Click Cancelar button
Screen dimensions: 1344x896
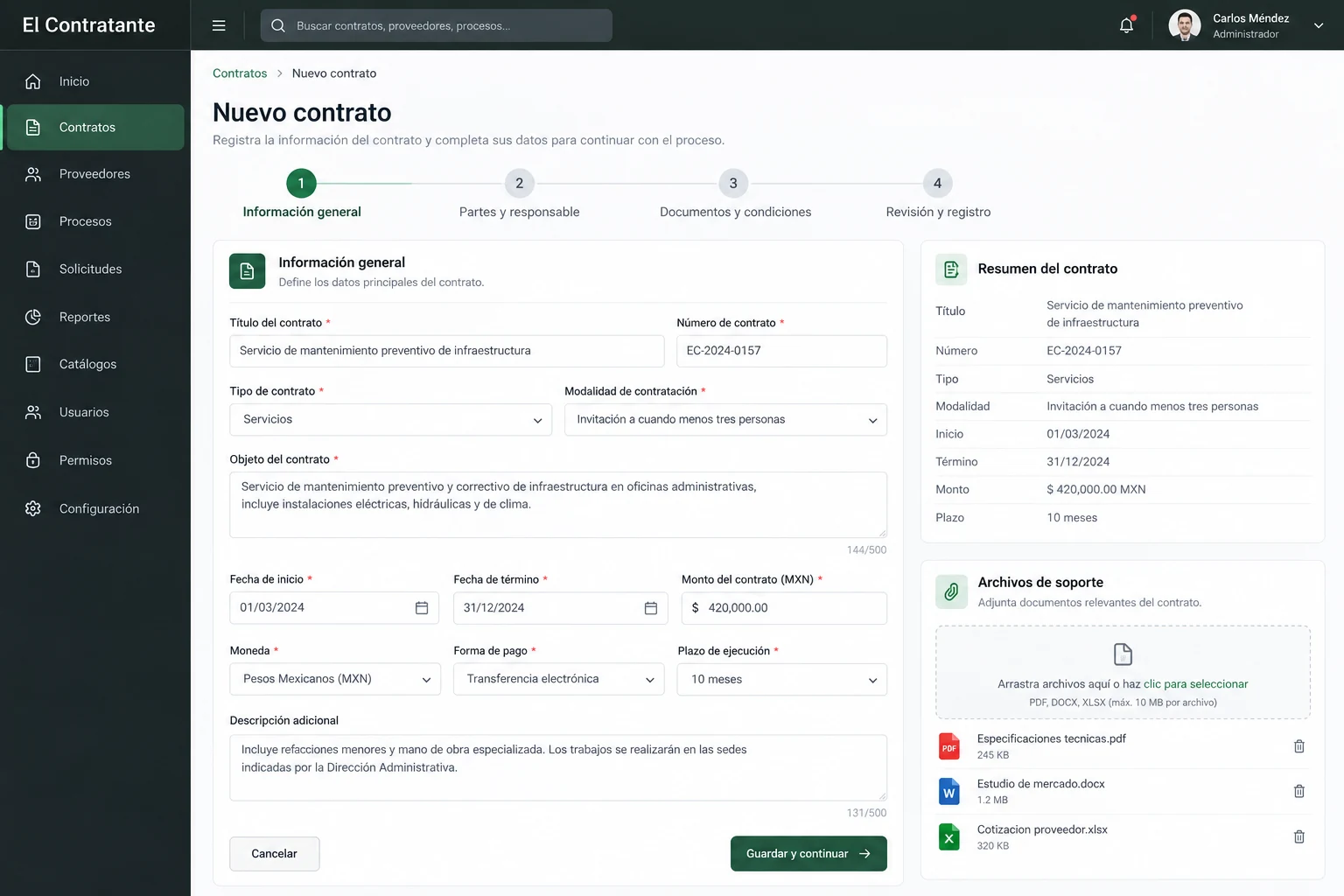coord(275,854)
